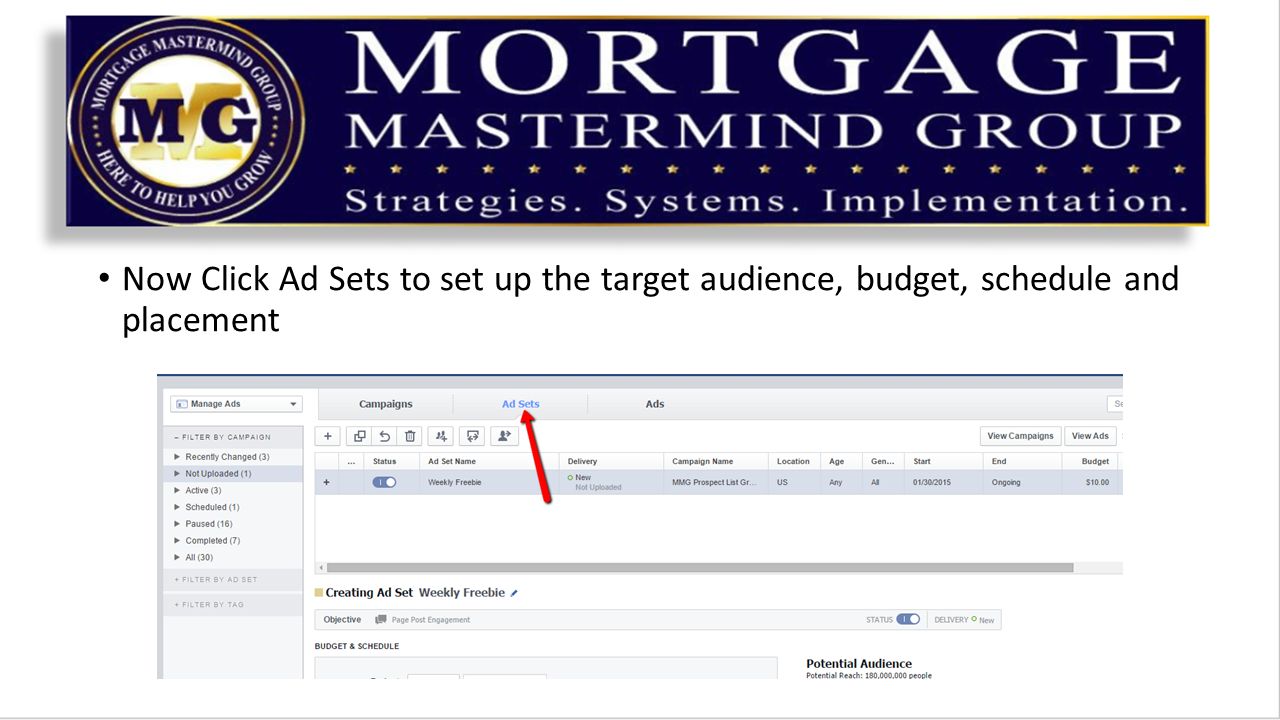Click the $10.00 budget cell

coord(1090,482)
